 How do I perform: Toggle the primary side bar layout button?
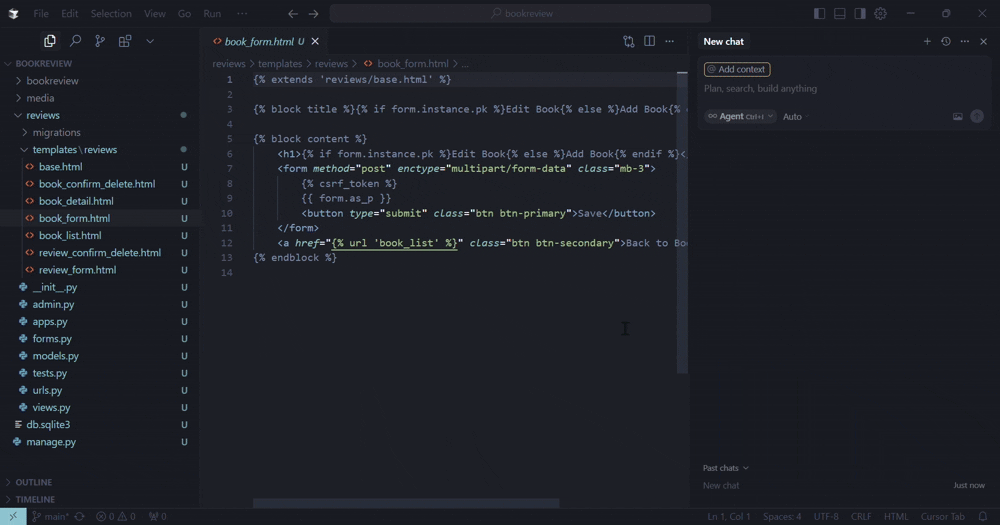[x=820, y=14]
